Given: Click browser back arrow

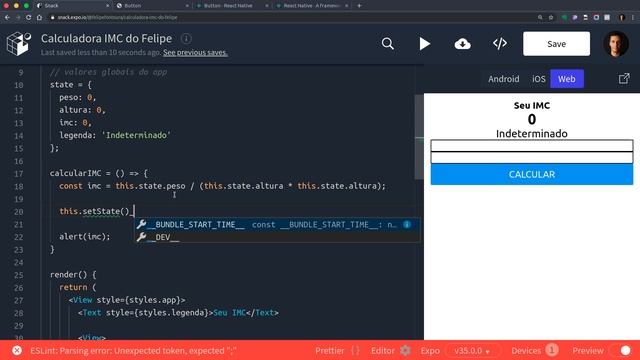Looking at the screenshot, I should 7,18.
